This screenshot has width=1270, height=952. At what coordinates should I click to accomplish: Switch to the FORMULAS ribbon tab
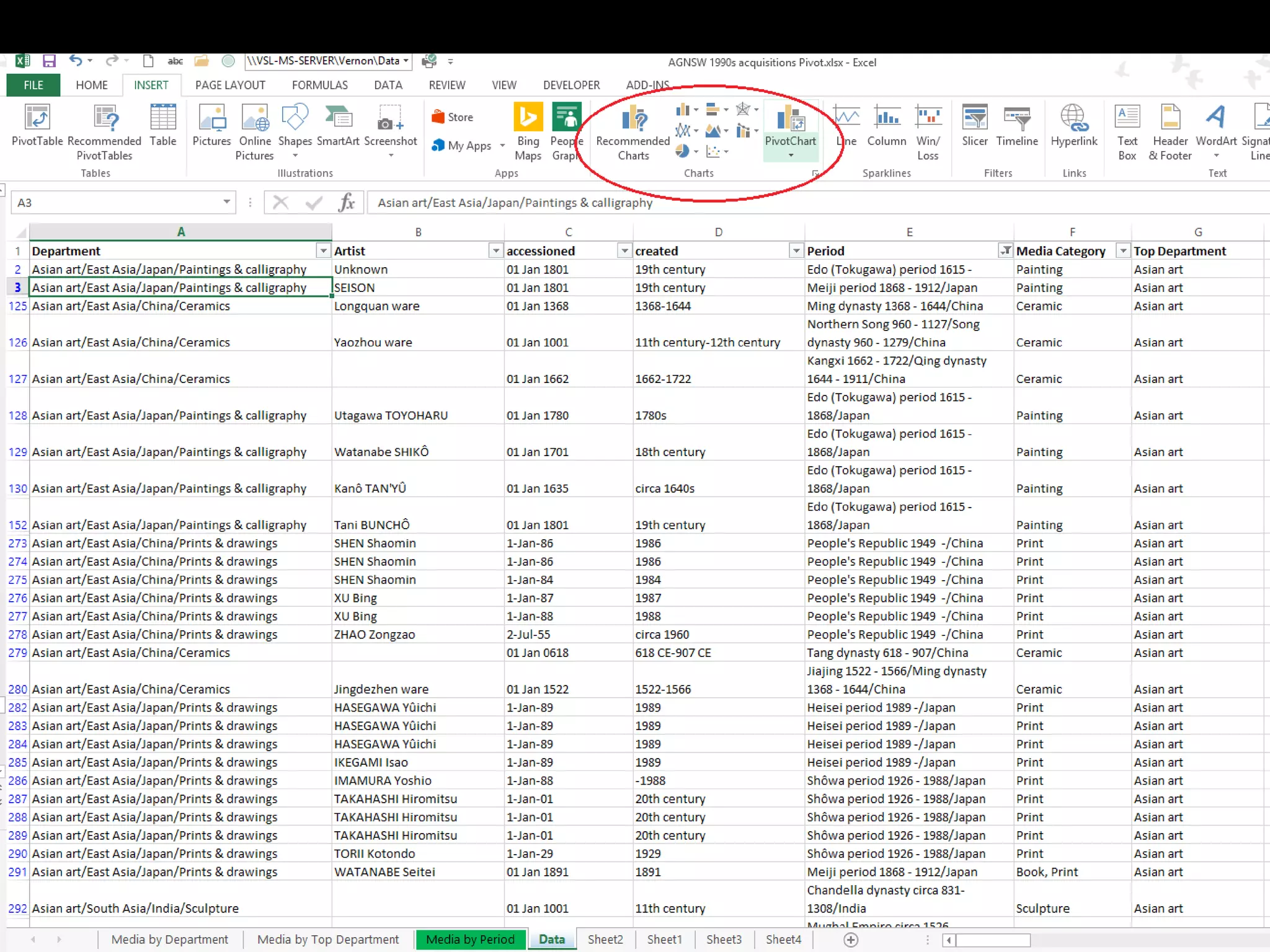tap(319, 86)
